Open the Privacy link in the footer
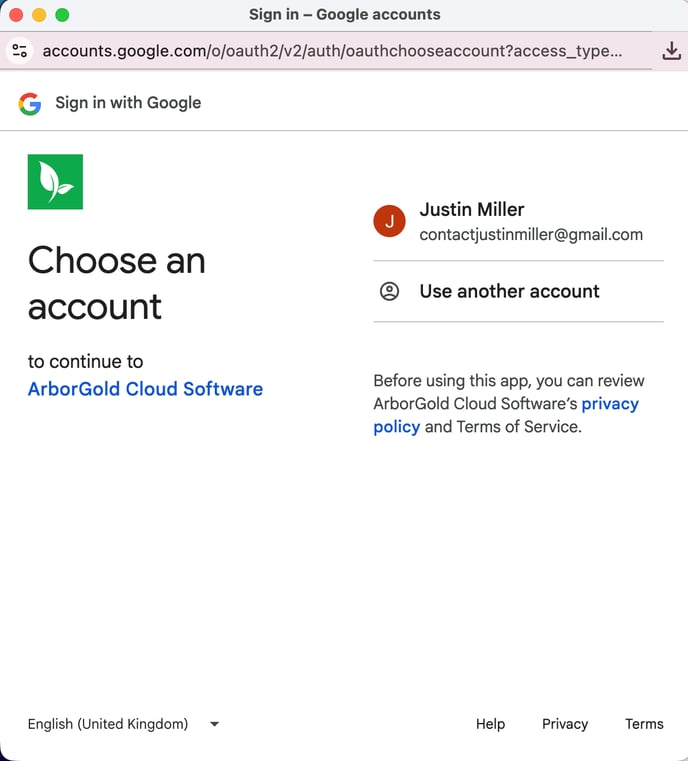This screenshot has height=761, width=688. pyautogui.click(x=565, y=724)
